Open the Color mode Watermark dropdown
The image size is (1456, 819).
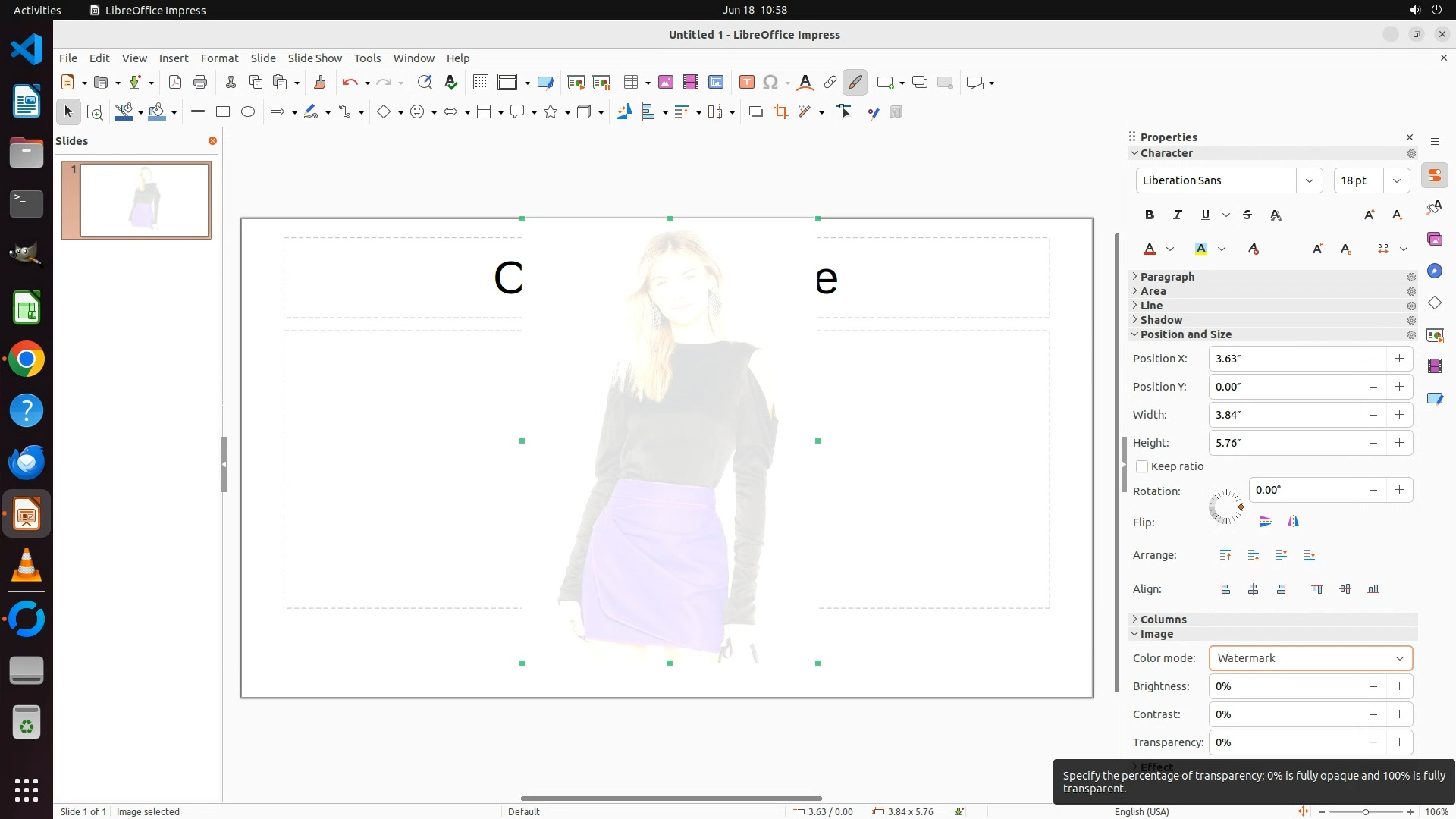tap(1310, 658)
